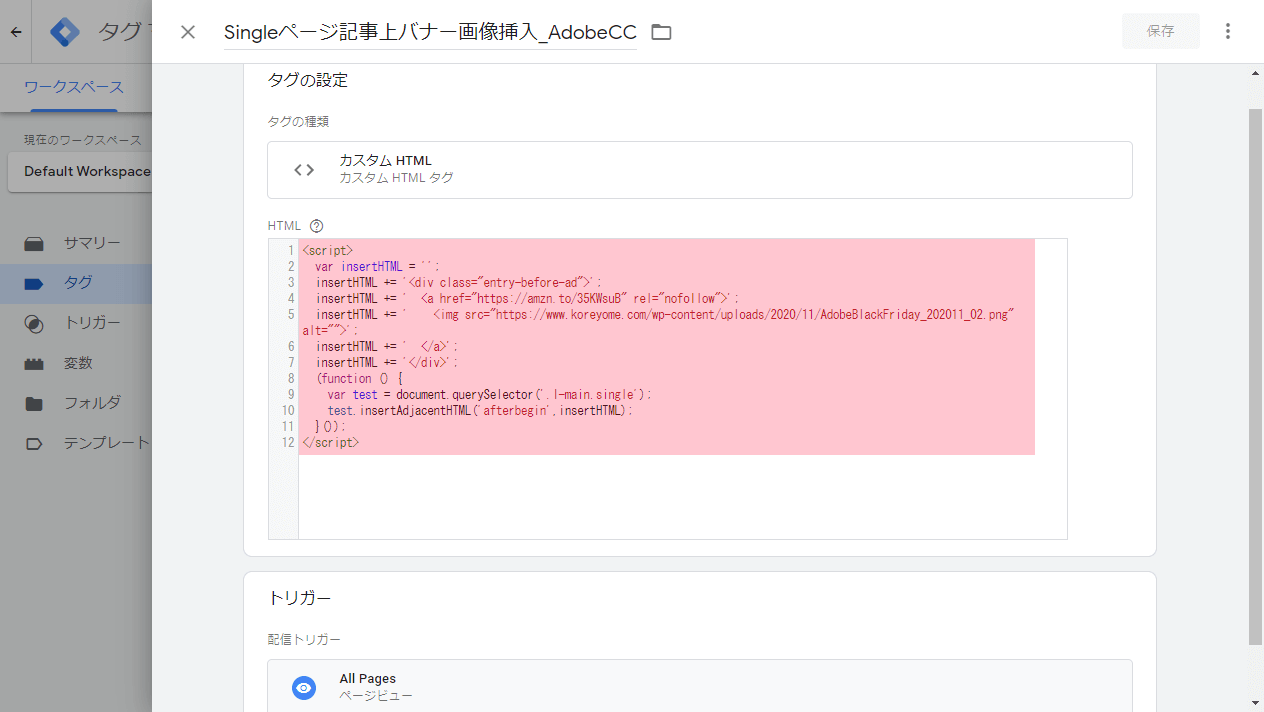Click the folder icon beside the tag name
Viewport: 1264px width, 712px height.
661,32
